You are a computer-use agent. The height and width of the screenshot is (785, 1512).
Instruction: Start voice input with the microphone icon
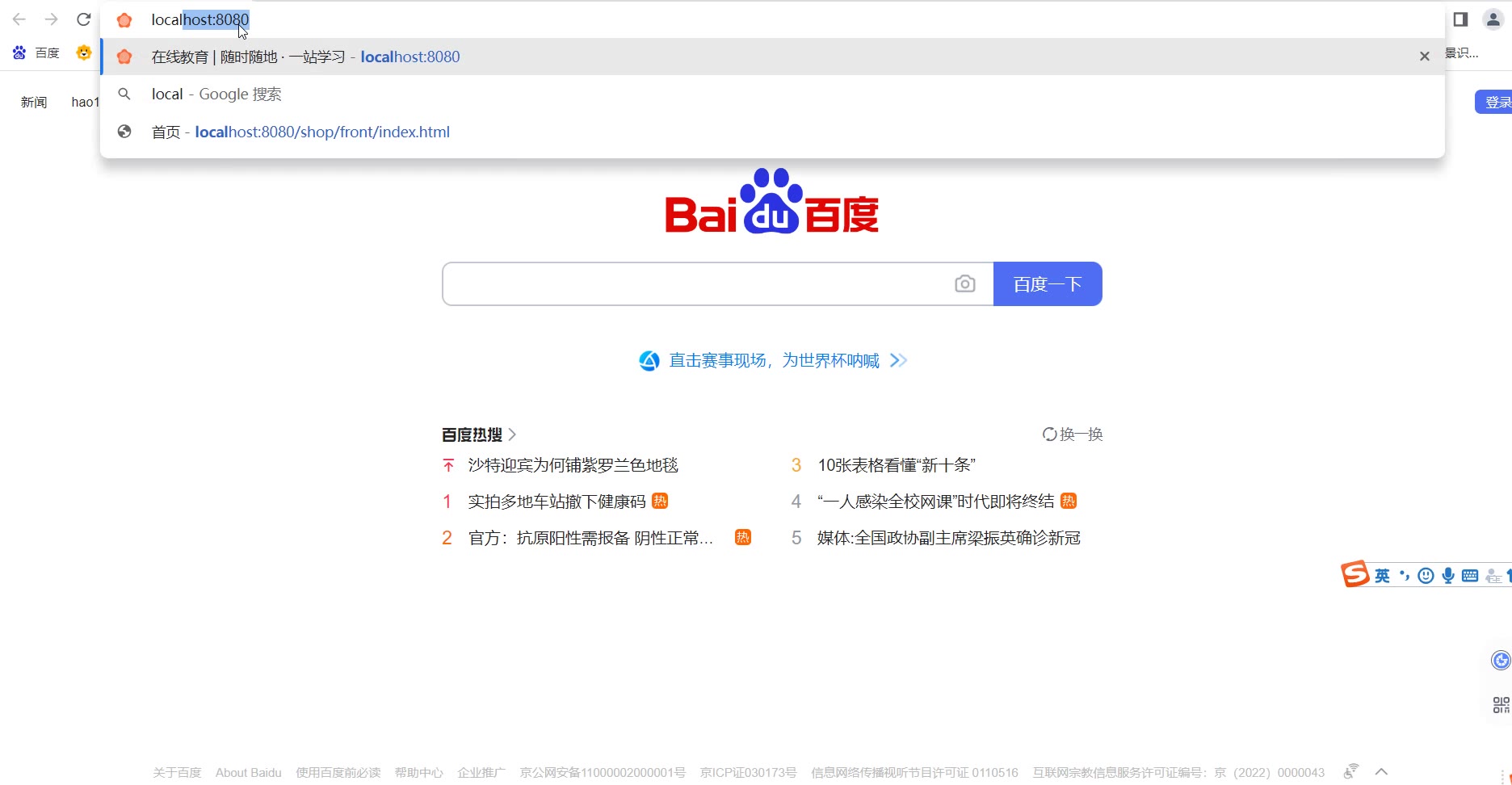coord(1448,576)
